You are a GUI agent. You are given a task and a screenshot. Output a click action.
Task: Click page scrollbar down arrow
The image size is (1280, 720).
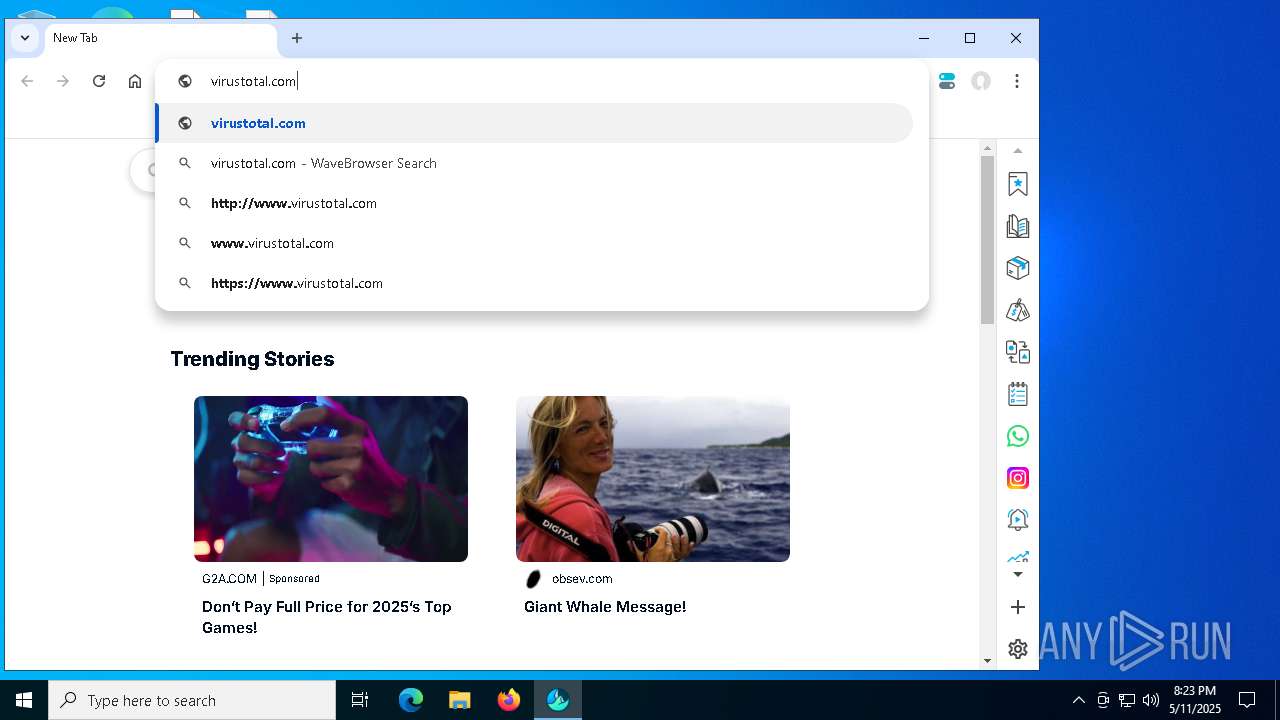[x=987, y=660]
